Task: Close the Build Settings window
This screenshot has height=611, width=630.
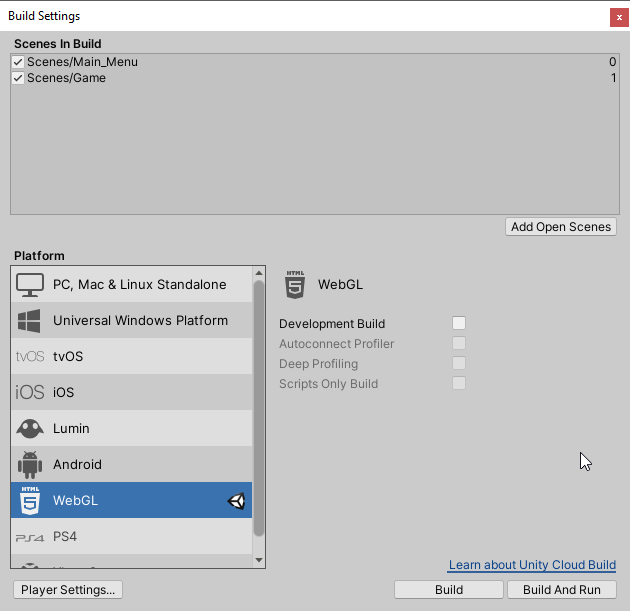Action: point(619,18)
